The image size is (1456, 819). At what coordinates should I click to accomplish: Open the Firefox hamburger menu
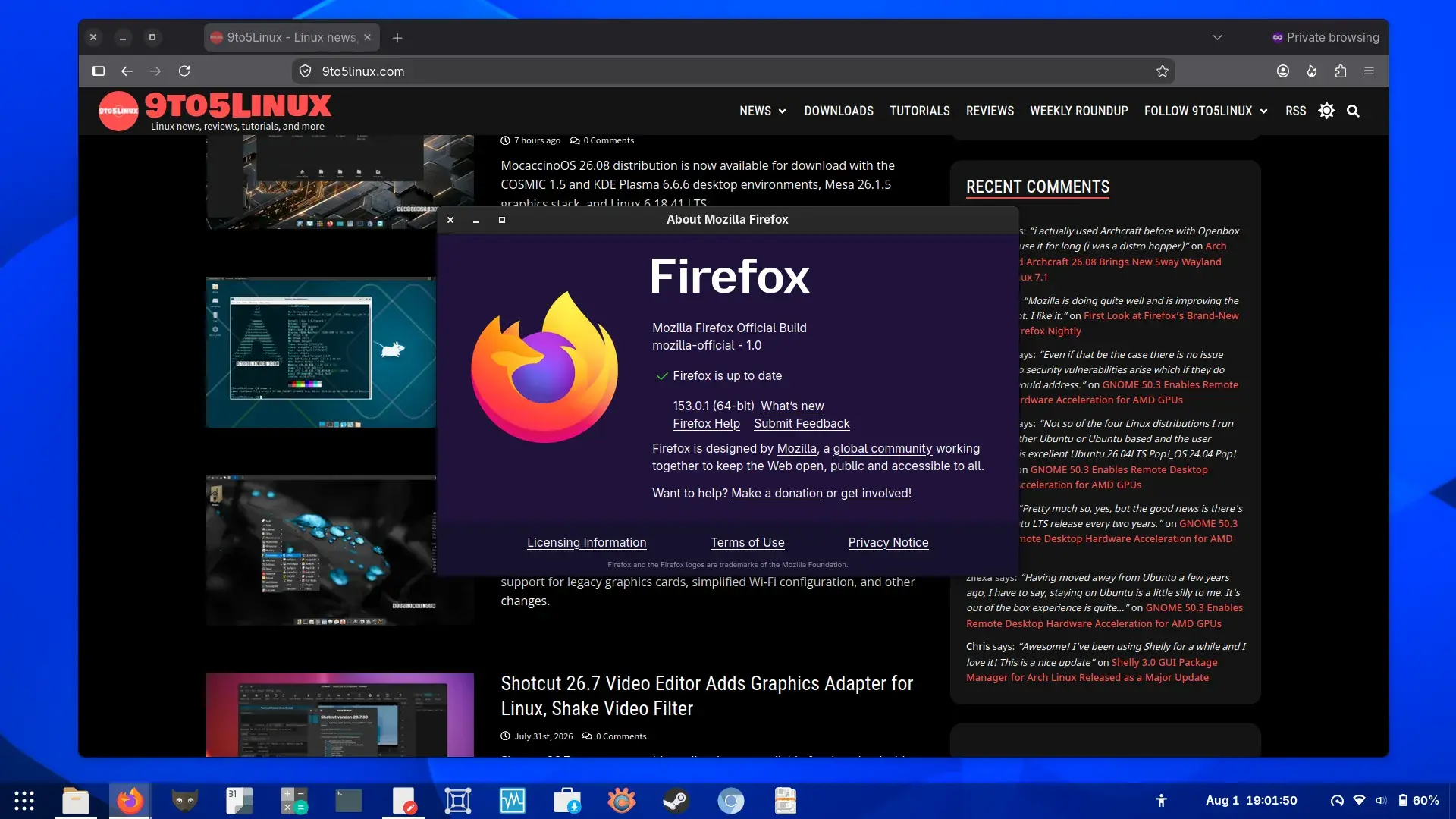1370,71
